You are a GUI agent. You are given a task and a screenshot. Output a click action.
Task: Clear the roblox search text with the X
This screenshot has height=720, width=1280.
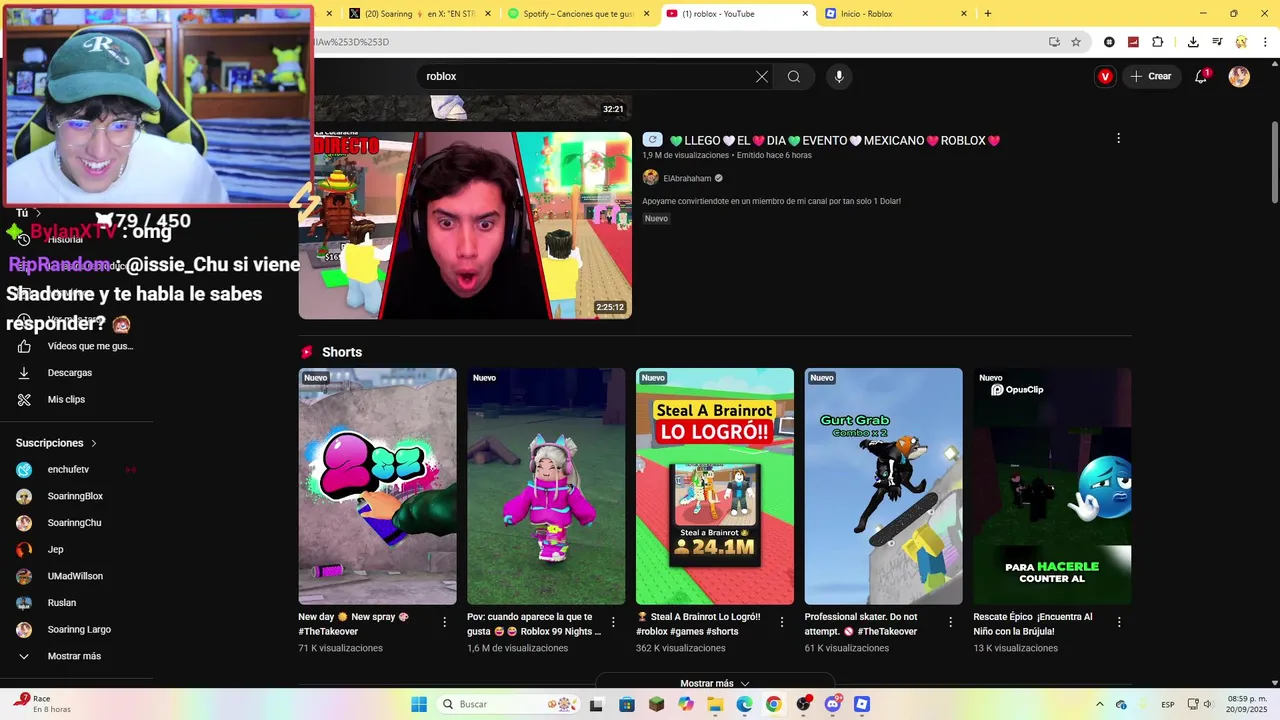(x=761, y=76)
